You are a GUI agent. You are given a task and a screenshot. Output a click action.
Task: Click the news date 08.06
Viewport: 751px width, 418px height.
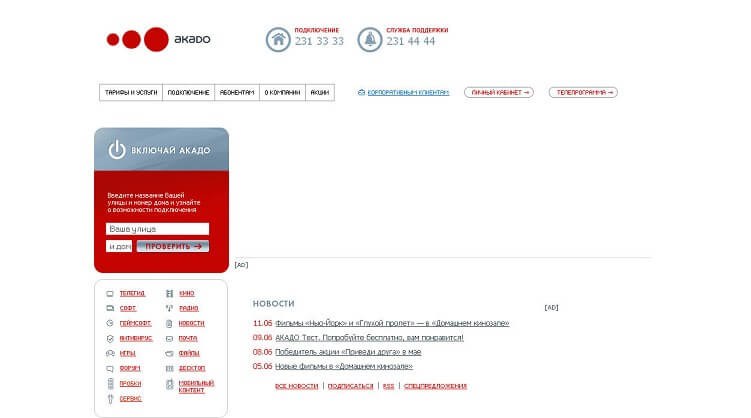(262, 352)
